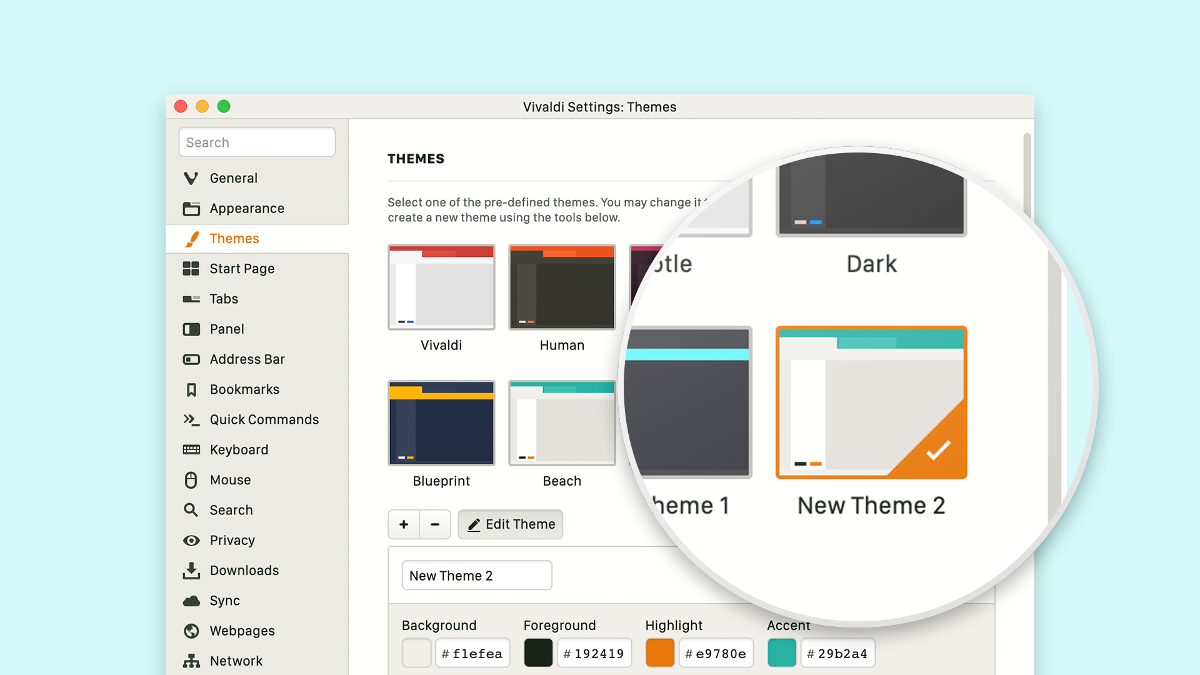Click the Mouse icon

tap(191, 480)
